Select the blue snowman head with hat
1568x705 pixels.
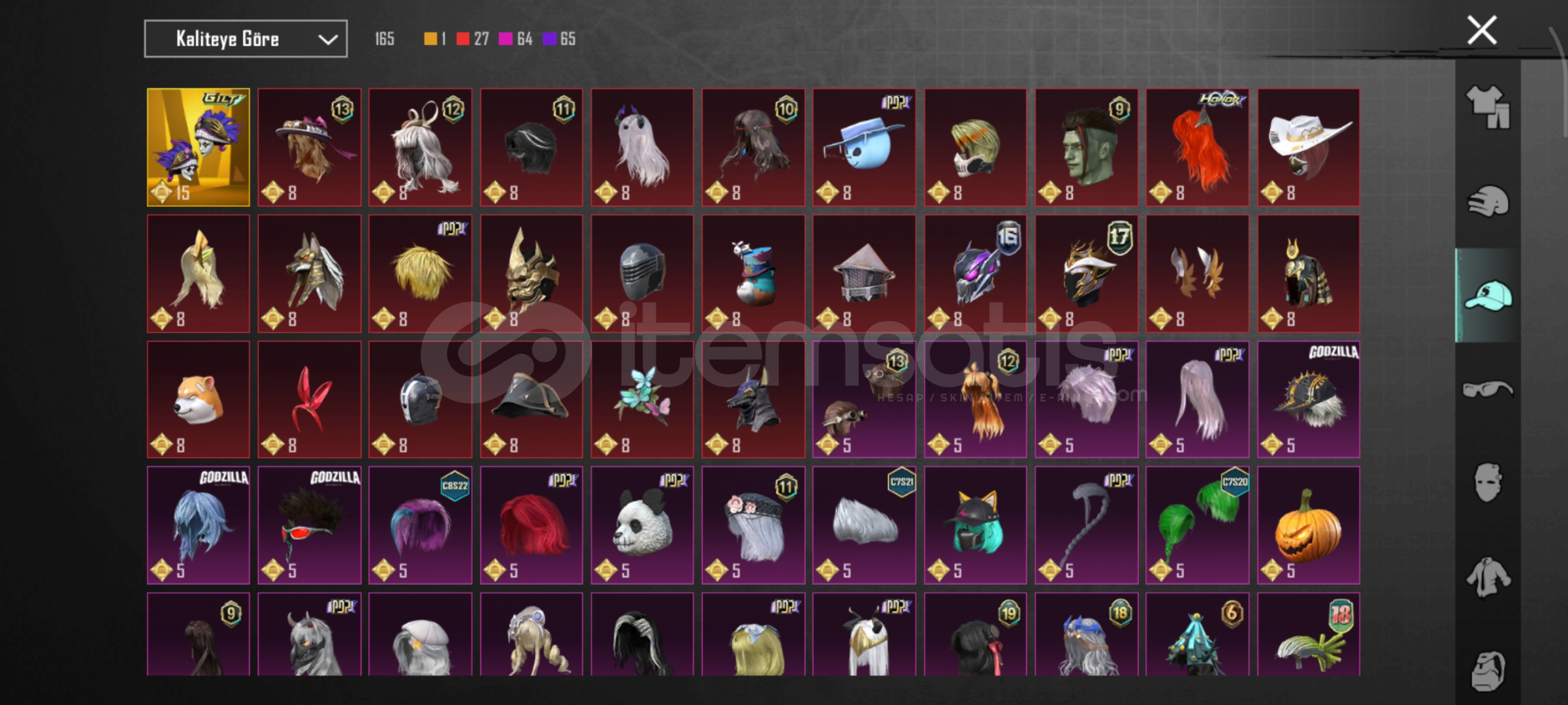click(864, 148)
